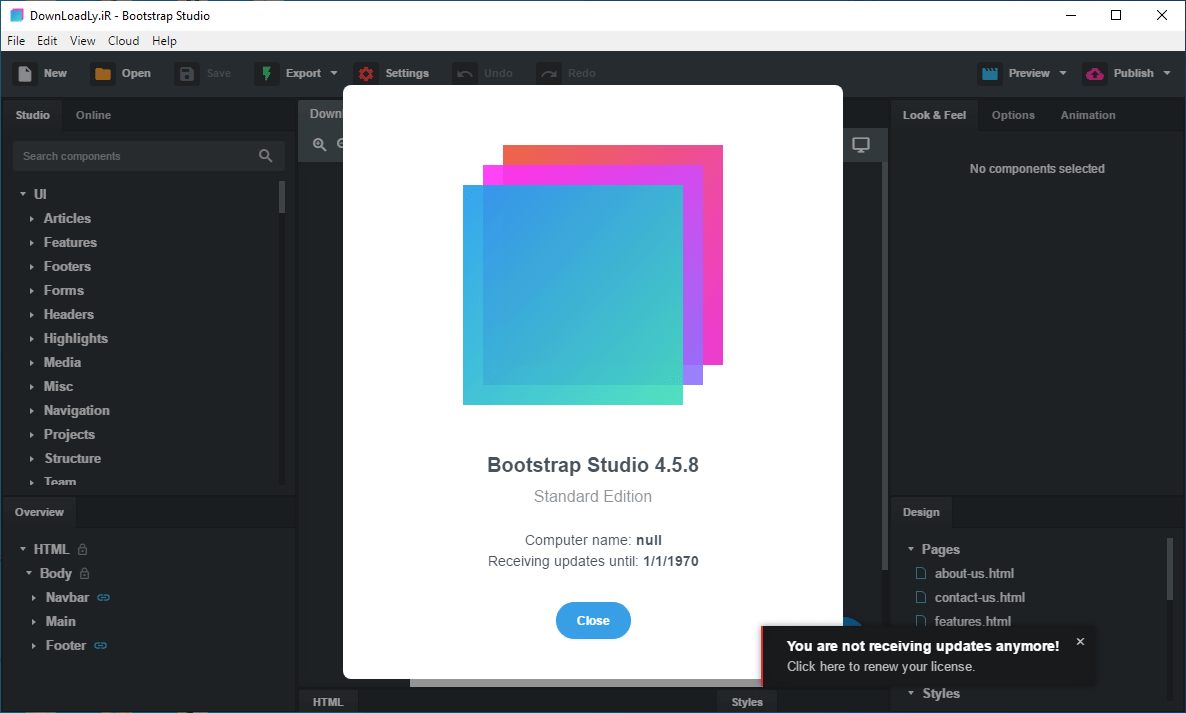This screenshot has width=1186, height=713.
Task: Click the Publish cloud icon
Action: (1094, 73)
